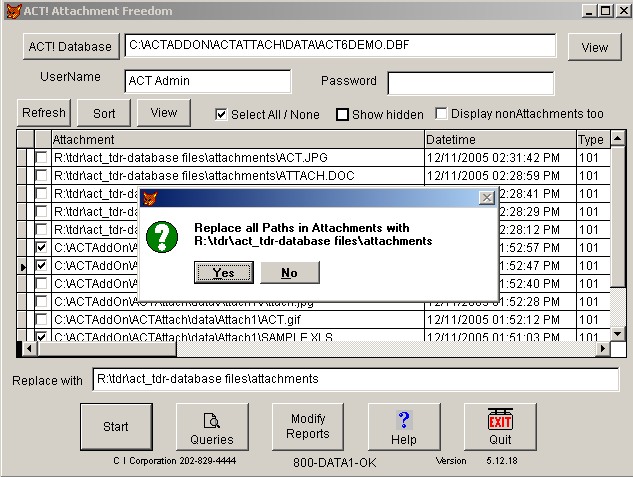Viewport: 633px width, 477px height.
Task: Enable Display nonAttachments too checkbox
Action: pyautogui.click(x=441, y=114)
